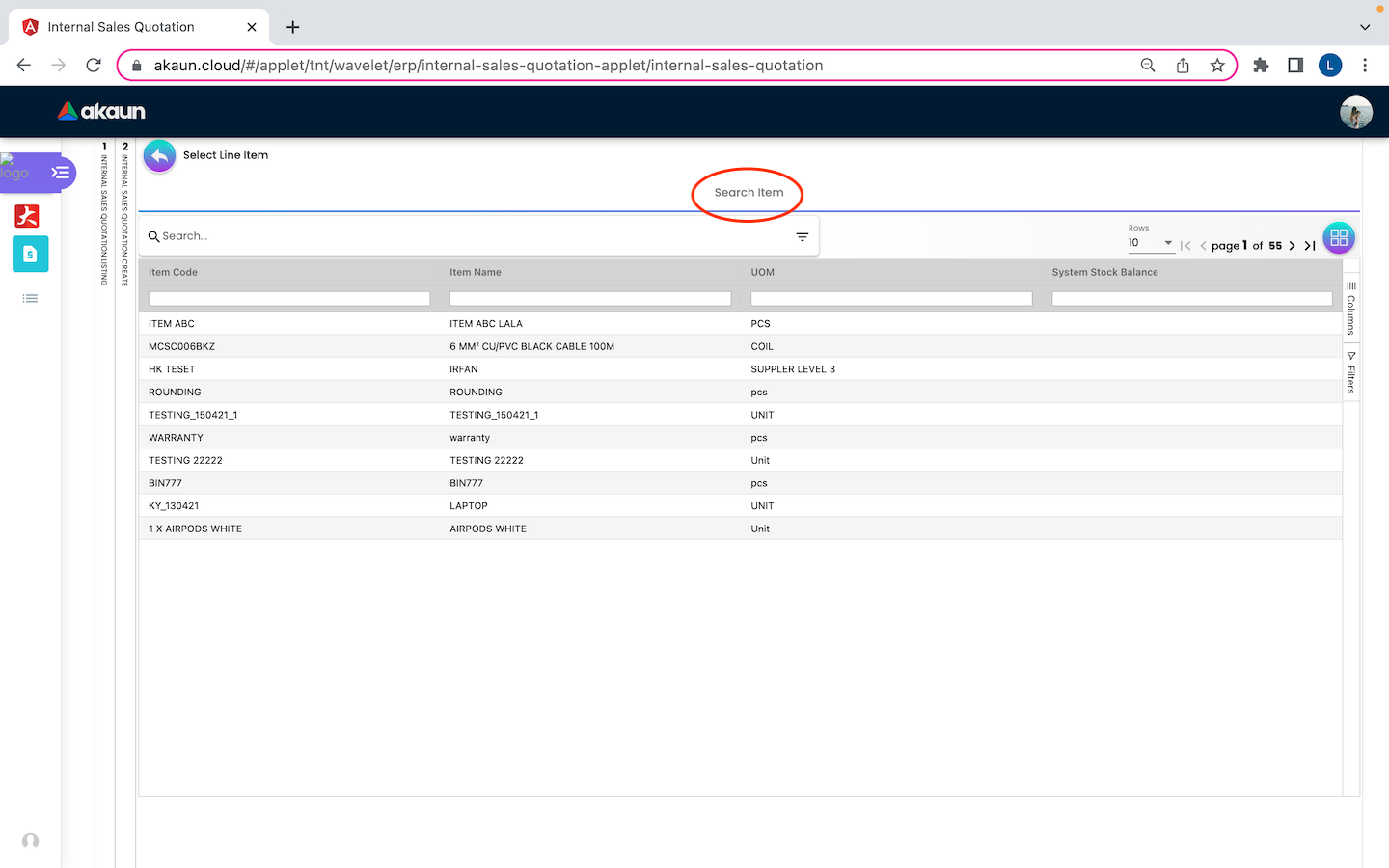Select the MCSC006BKZ cable item row
The height and width of the screenshot is (868, 1389).
[181, 346]
